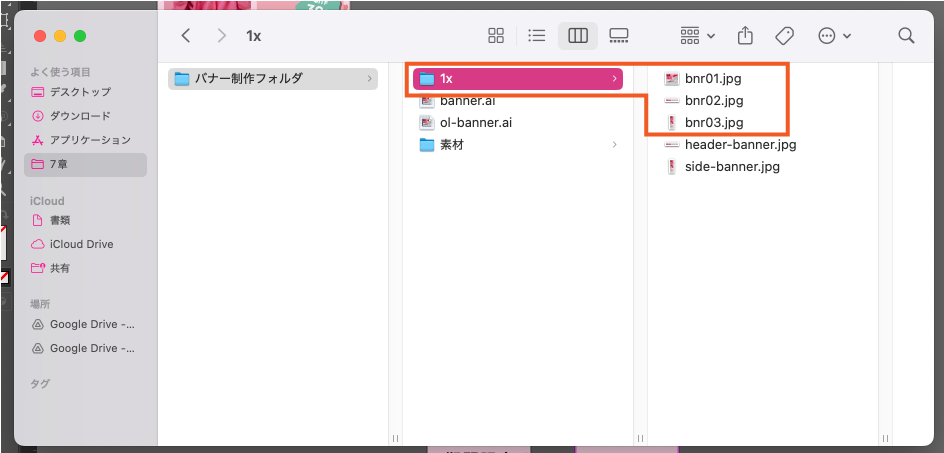Select side-banner.jpg
Screen dimensions: 944x453
(x=732, y=167)
